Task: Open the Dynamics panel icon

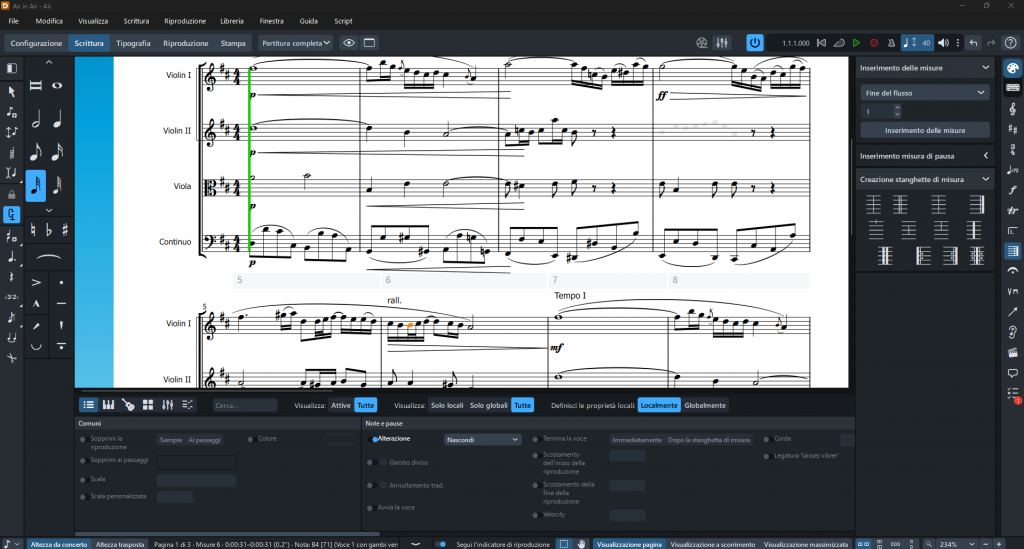Action: tap(1012, 190)
